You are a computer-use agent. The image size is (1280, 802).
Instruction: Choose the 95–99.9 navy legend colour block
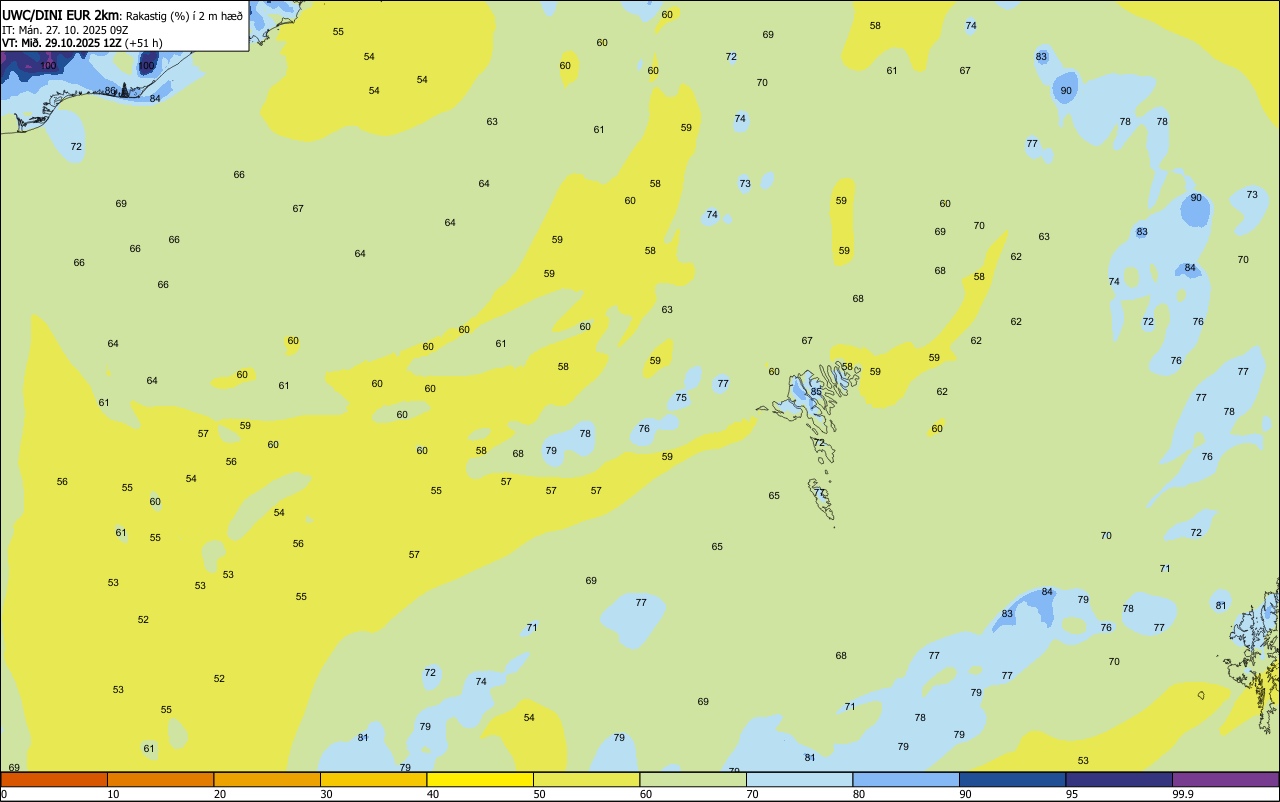click(1119, 779)
